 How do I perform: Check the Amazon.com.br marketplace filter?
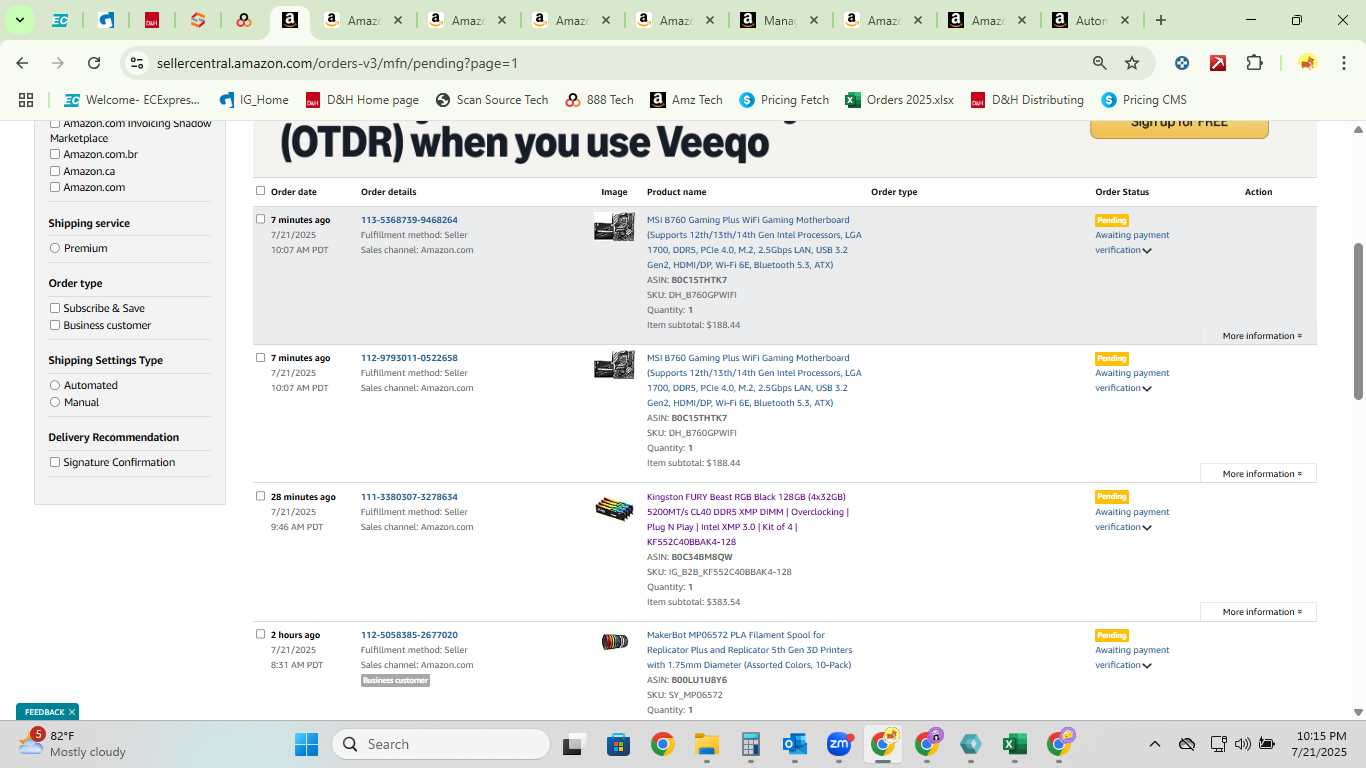[x=55, y=154]
